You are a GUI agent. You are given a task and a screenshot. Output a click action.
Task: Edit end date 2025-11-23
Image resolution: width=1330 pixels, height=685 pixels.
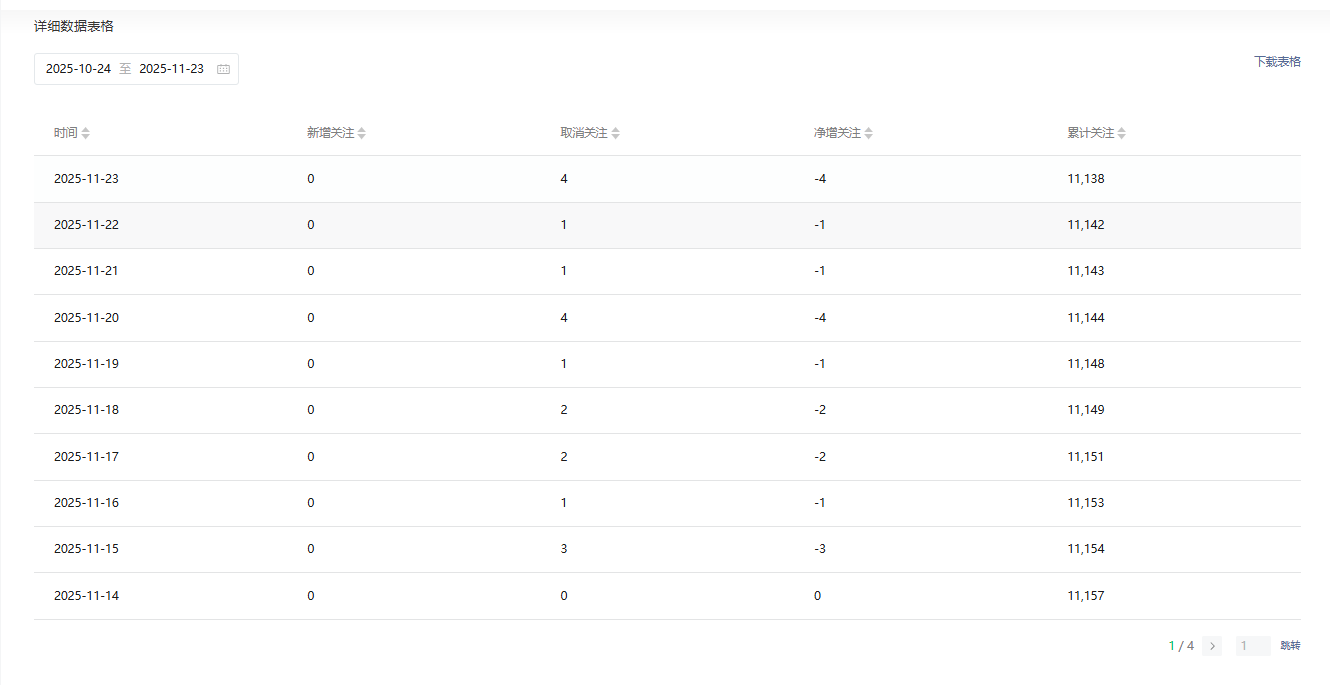tap(171, 69)
